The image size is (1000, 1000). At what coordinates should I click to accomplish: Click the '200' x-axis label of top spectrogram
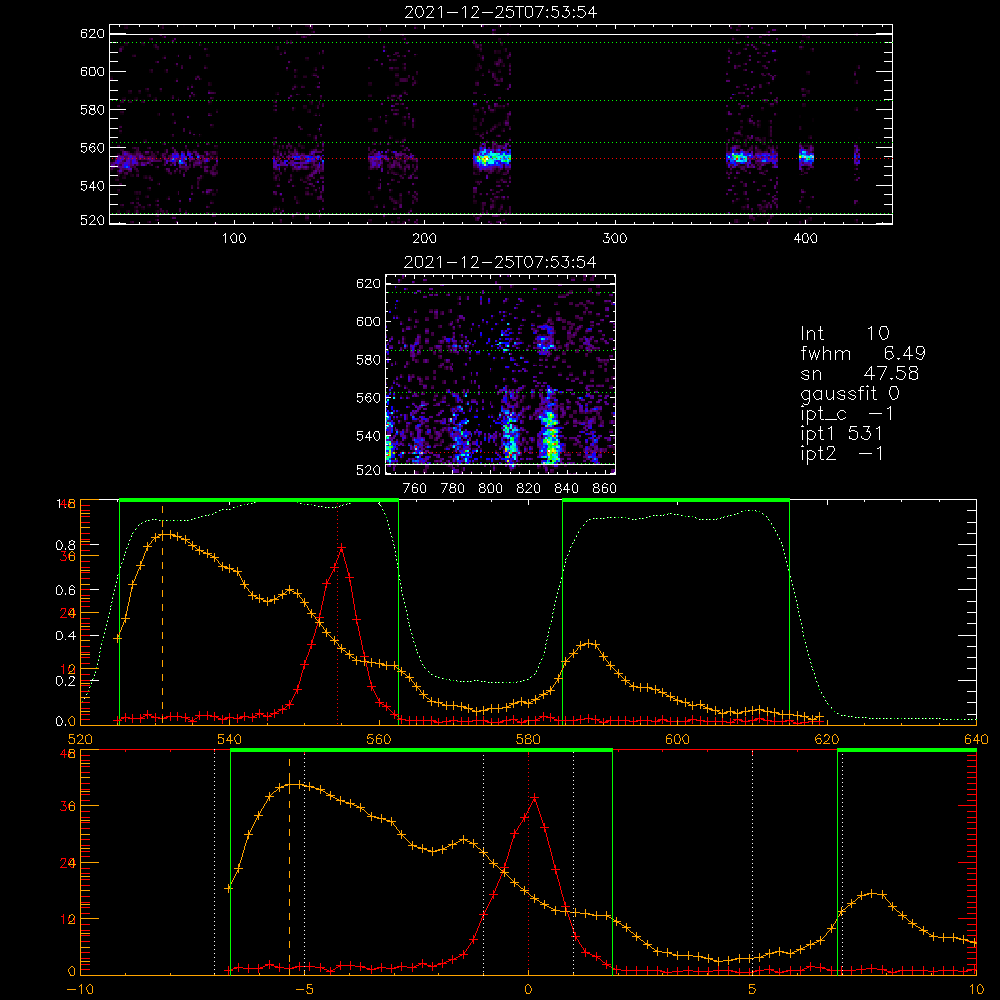point(424,239)
